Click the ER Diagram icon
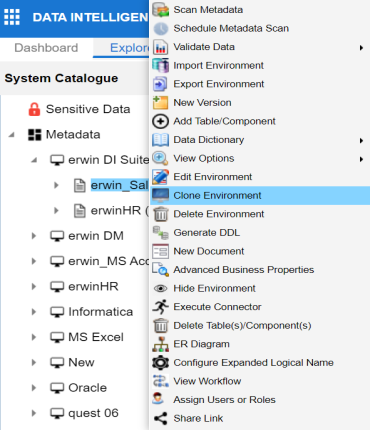 [x=161, y=344]
